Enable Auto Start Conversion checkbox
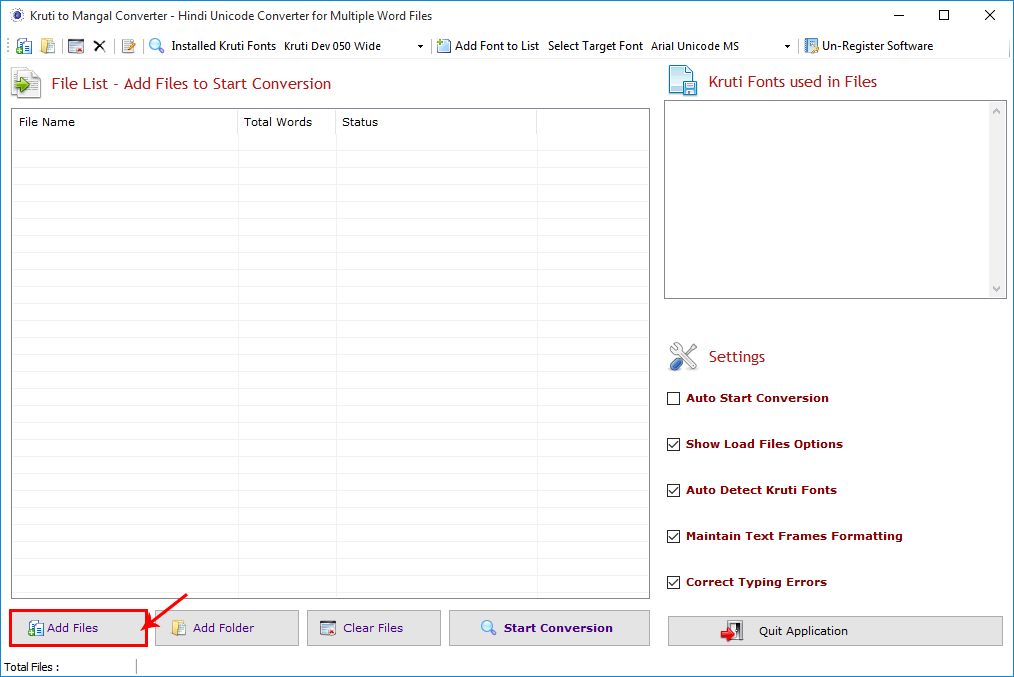This screenshot has width=1014, height=677. click(673, 398)
